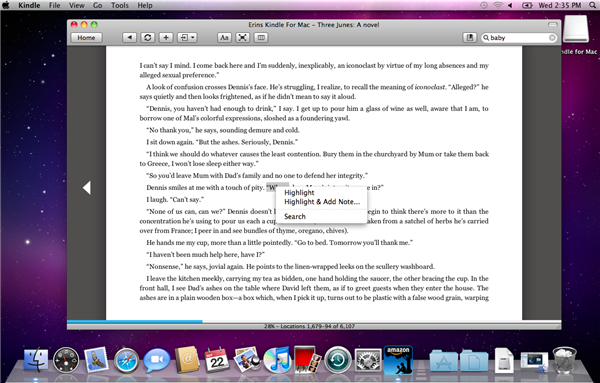Add a bookmark with the plus button
600x383 pixels.
[x=166, y=37]
